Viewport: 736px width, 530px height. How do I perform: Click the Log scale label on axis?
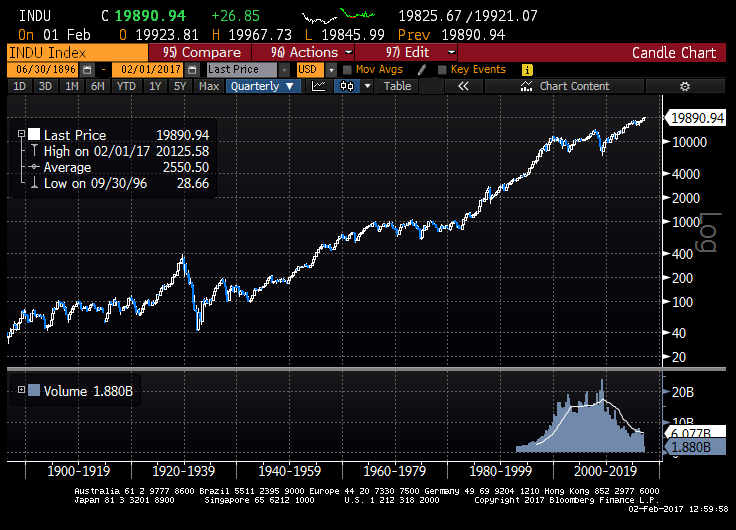[707, 232]
